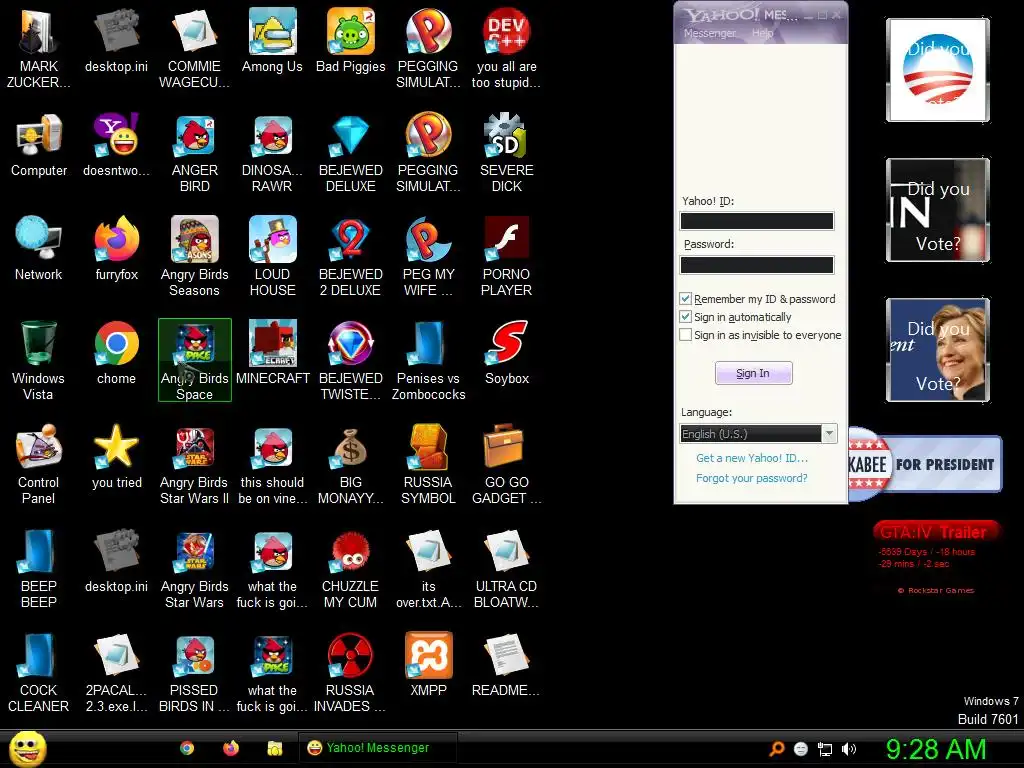This screenshot has width=1024, height=768.
Task: Uncheck Sign in automatically
Action: click(685, 317)
